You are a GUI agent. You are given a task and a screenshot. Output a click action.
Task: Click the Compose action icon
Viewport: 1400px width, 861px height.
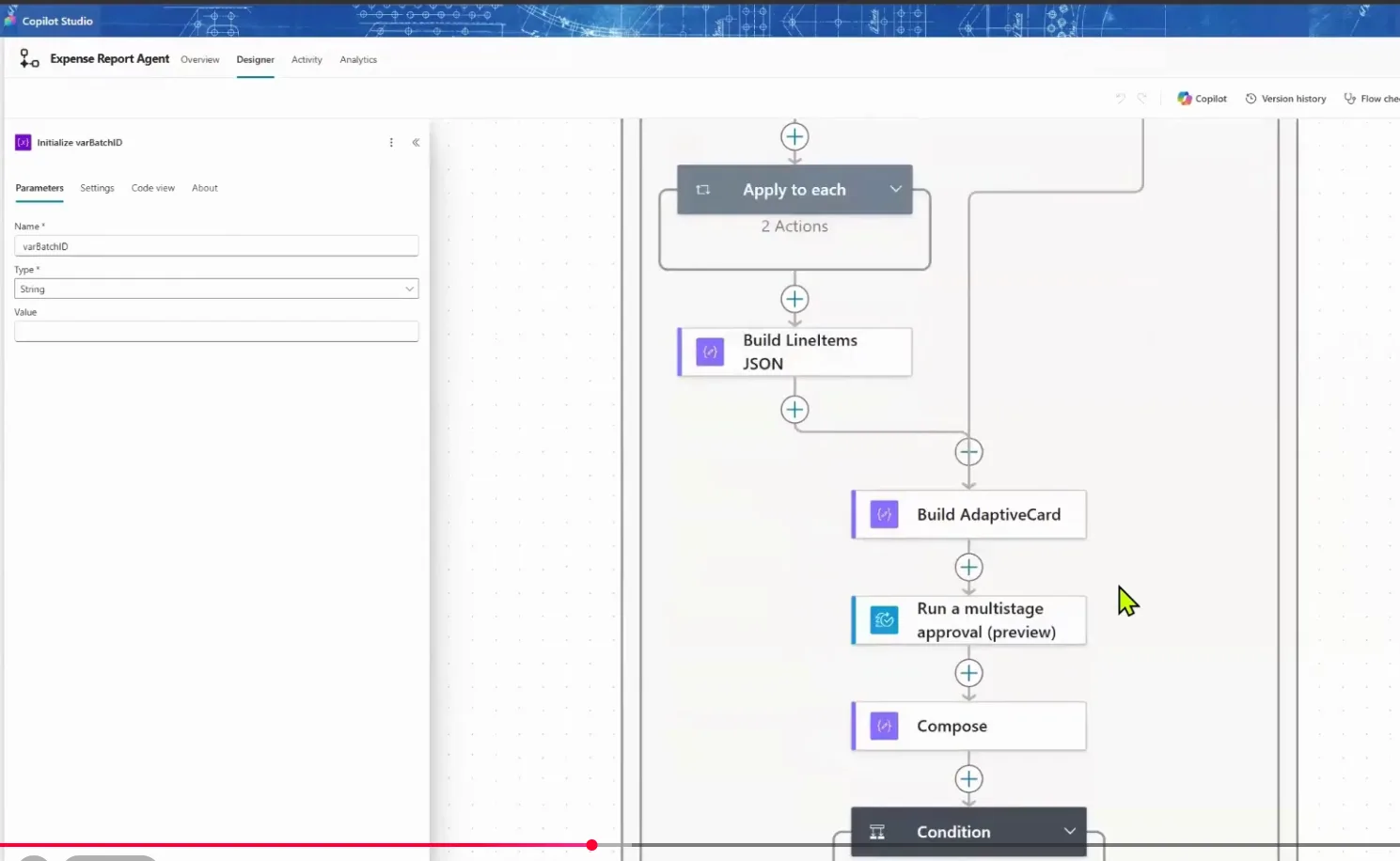884,726
